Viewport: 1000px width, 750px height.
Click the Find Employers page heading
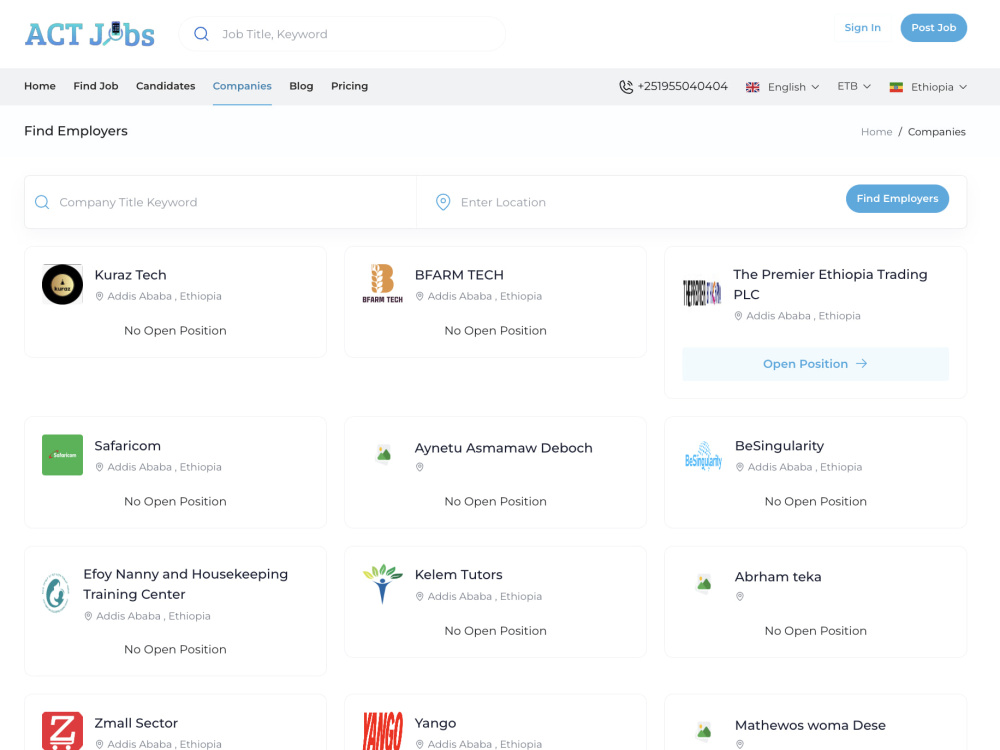[x=76, y=131]
